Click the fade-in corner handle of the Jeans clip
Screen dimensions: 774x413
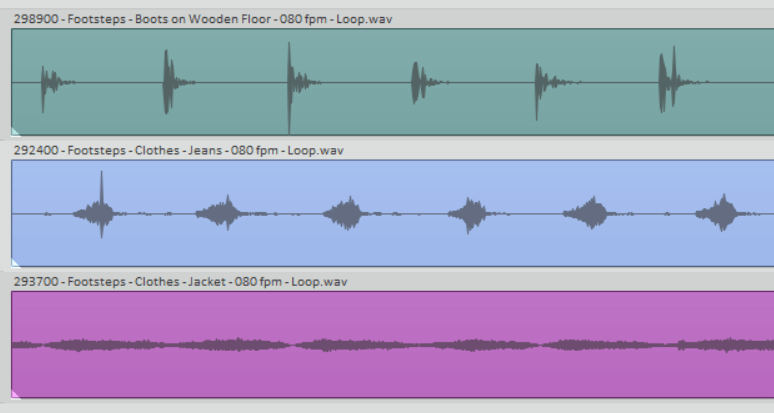15,262
